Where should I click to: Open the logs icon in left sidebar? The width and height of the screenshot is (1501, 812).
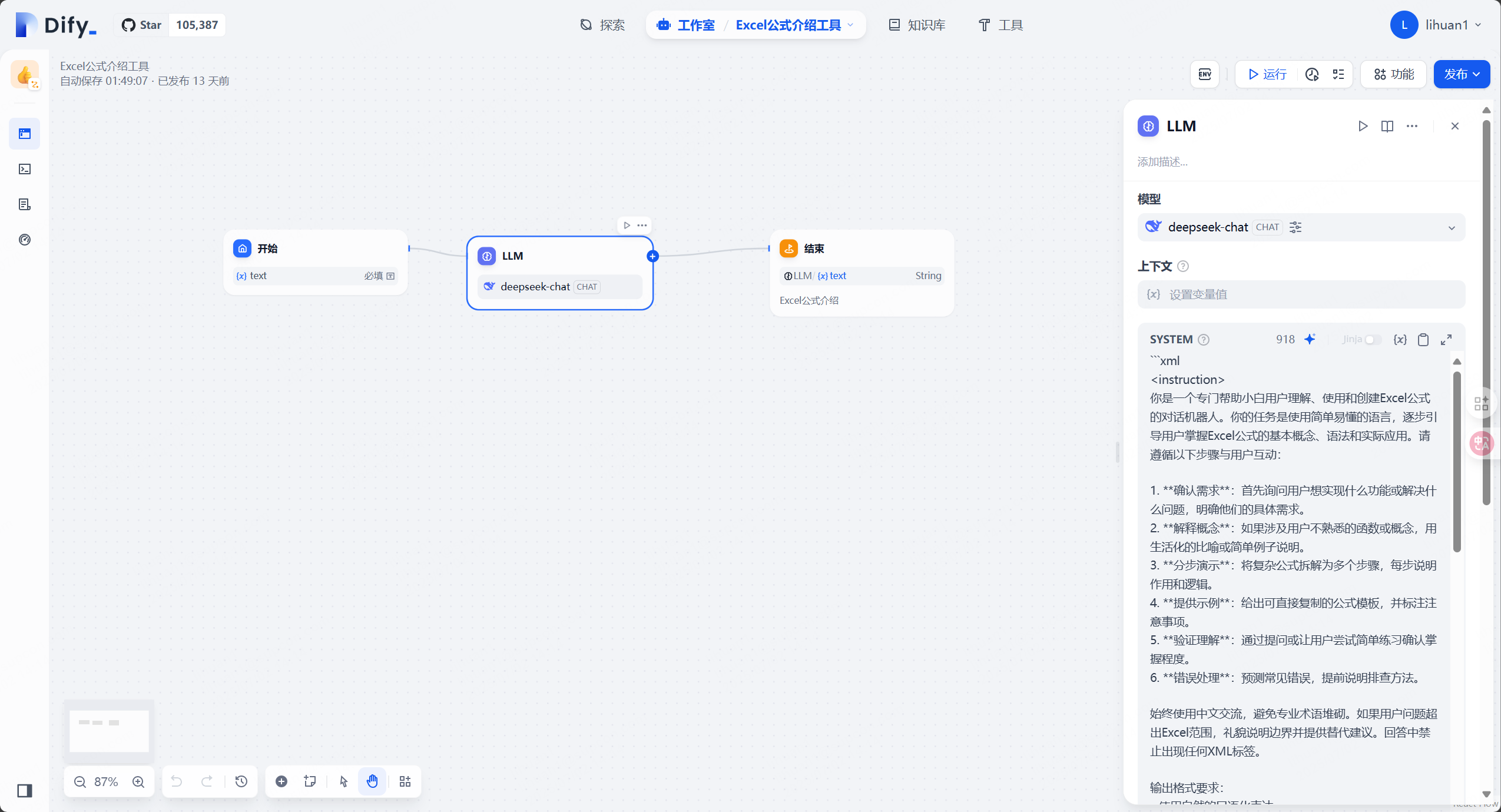tap(25, 204)
